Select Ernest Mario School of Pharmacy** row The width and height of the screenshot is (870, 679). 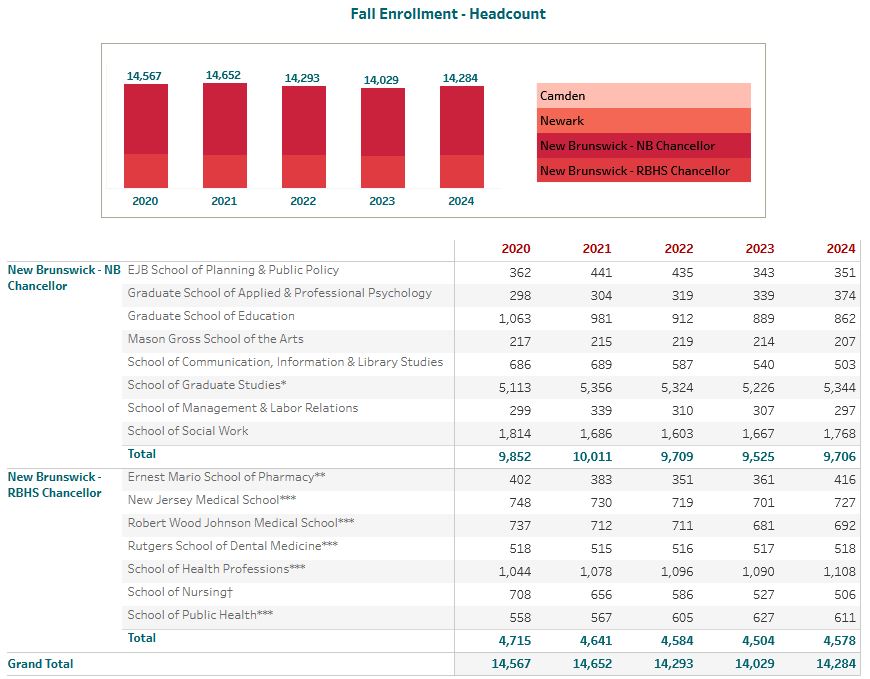(x=491, y=479)
